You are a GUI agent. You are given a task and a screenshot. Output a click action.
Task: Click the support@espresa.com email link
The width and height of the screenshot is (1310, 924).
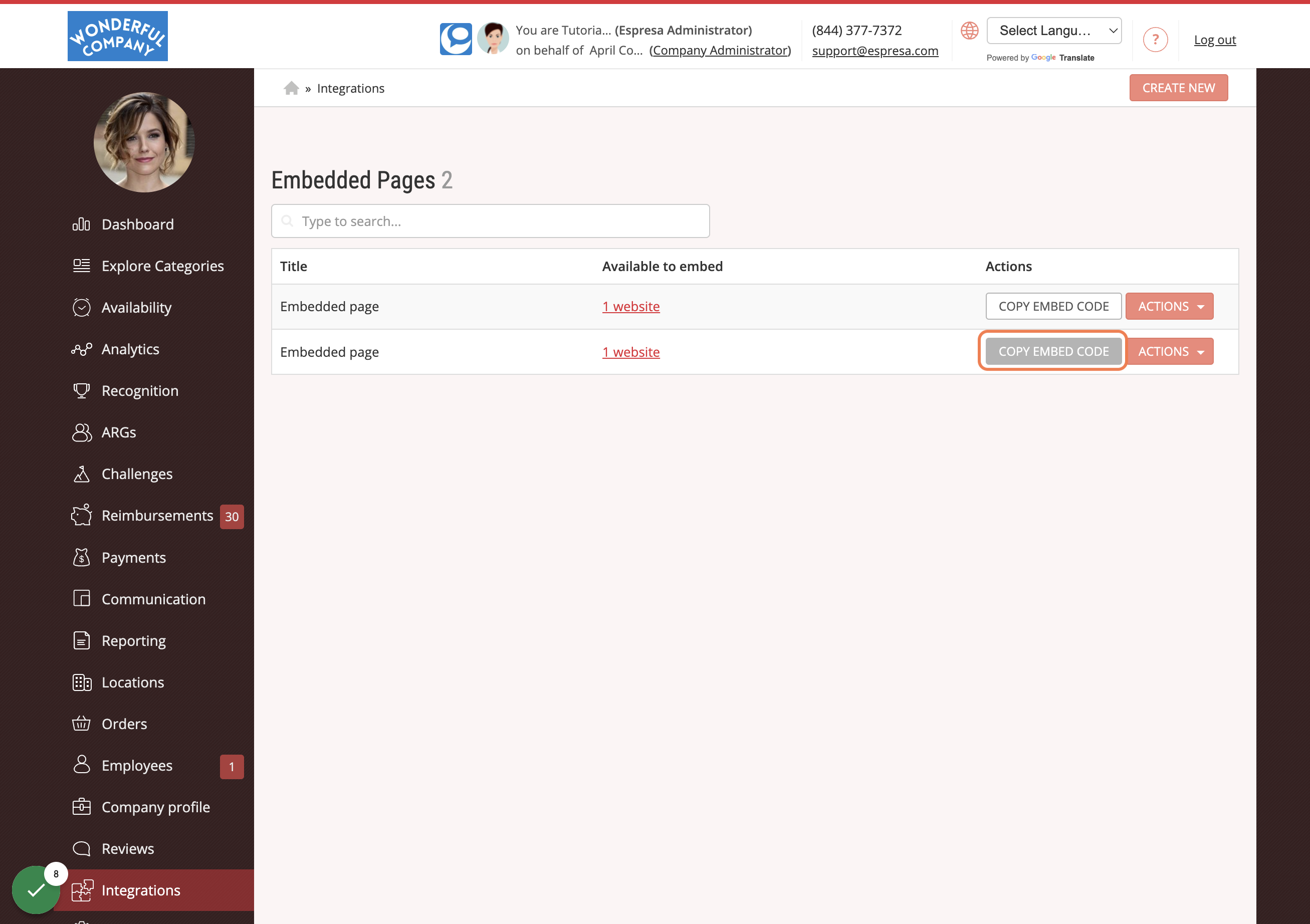(x=875, y=50)
